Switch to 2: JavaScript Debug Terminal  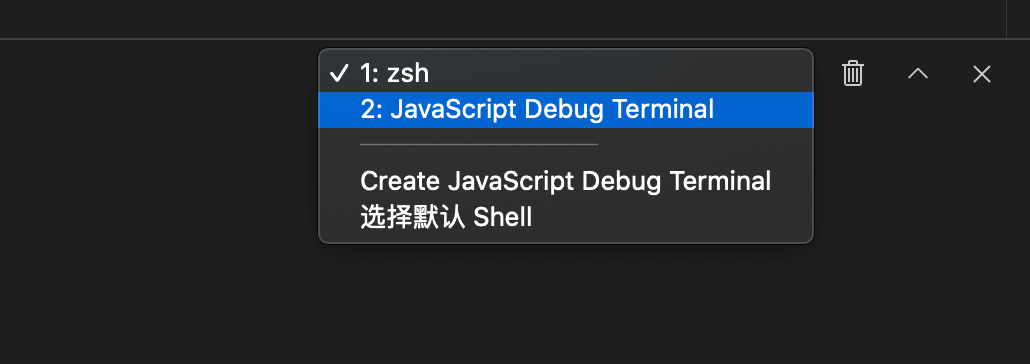click(566, 110)
